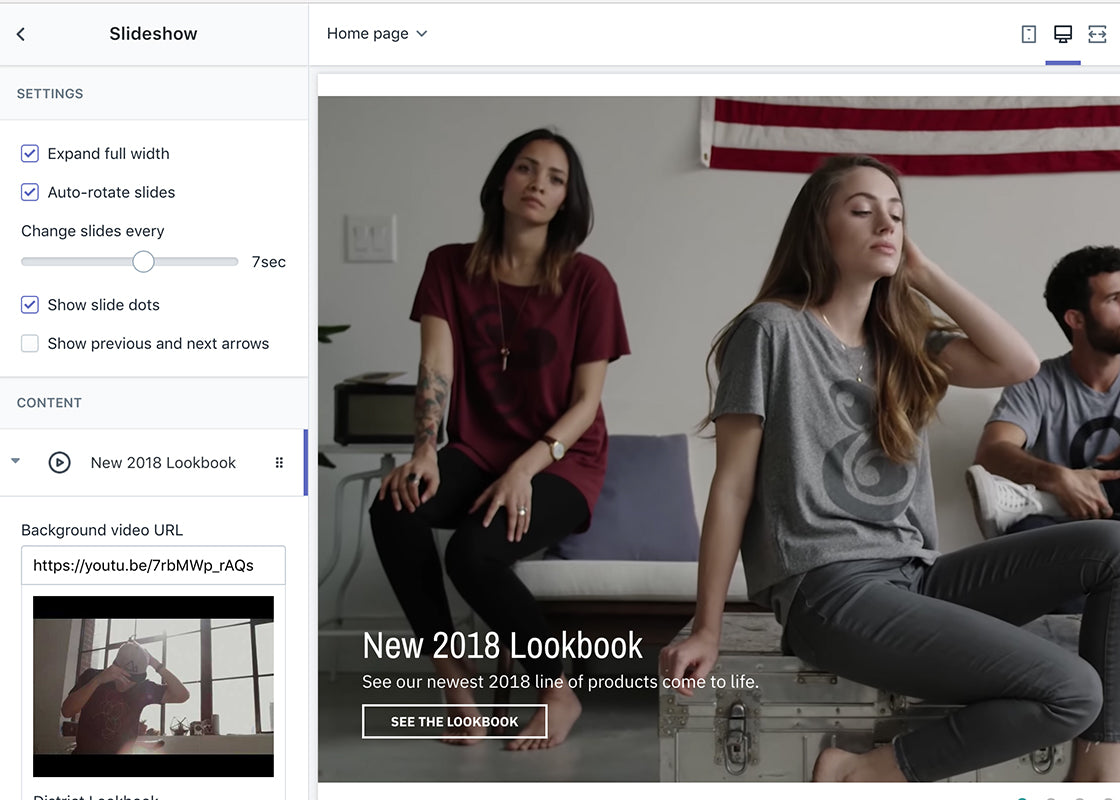1120x800 pixels.
Task: Click the Slideshow panel title
Action: tap(153, 34)
